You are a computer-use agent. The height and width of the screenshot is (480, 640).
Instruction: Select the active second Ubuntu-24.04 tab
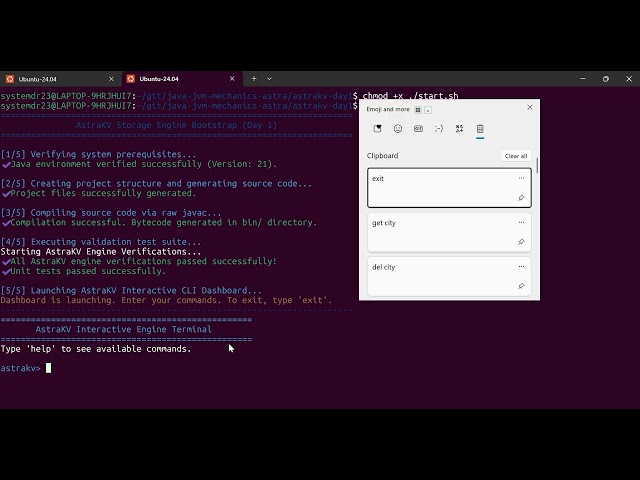(x=182, y=79)
